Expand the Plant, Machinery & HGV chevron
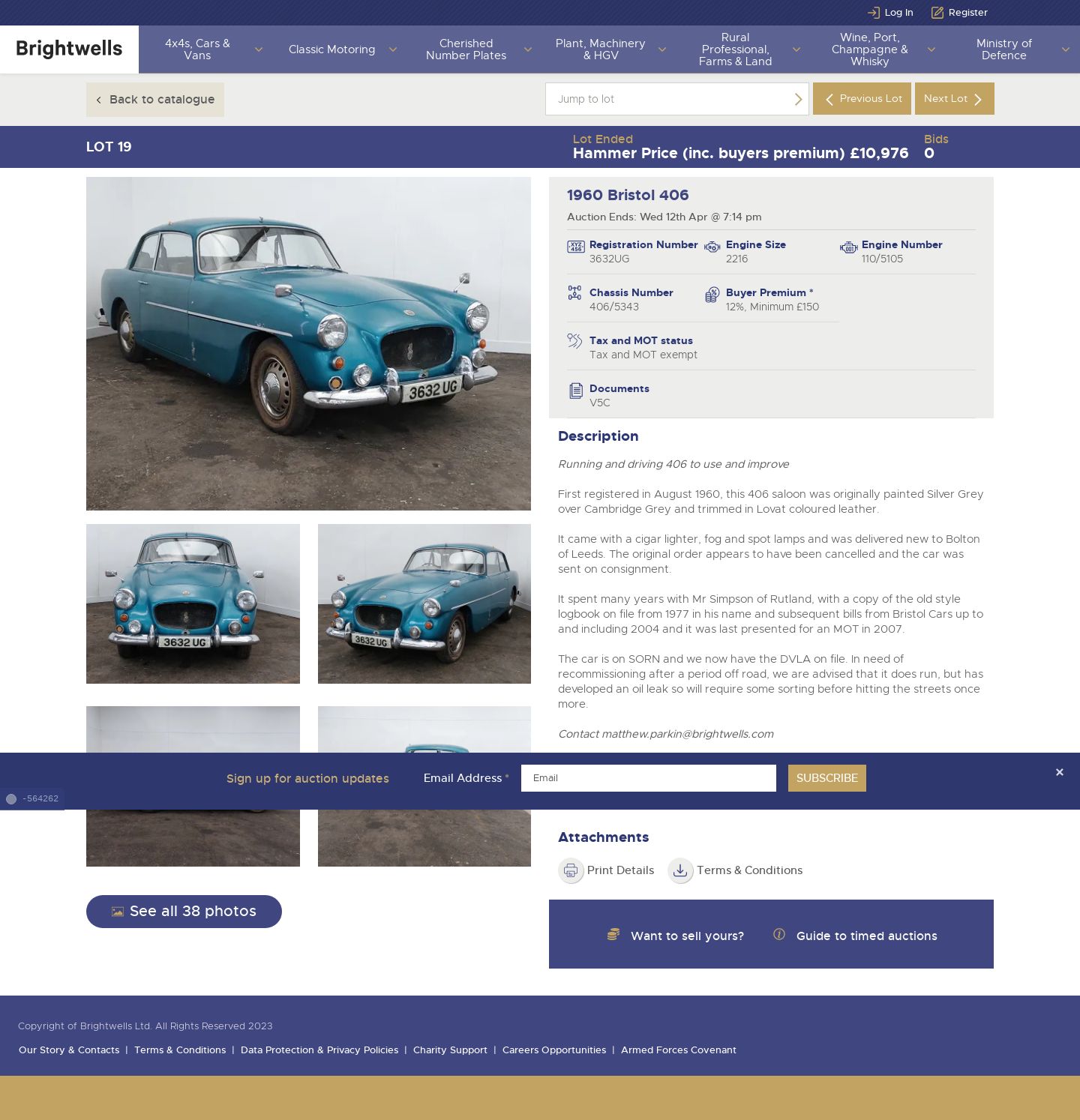Screen dimensions: 1080x1120 click(x=661, y=49)
